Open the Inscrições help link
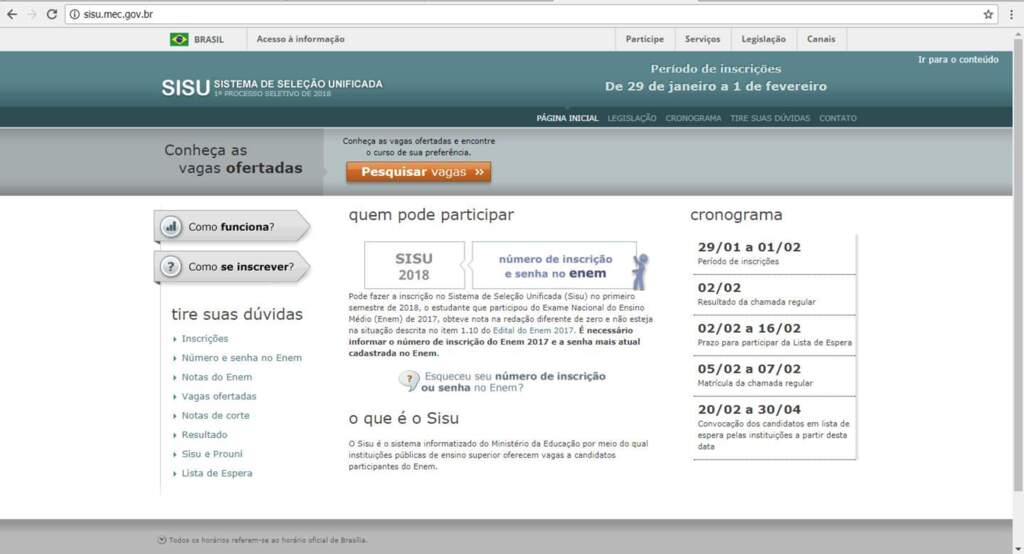 coord(205,338)
